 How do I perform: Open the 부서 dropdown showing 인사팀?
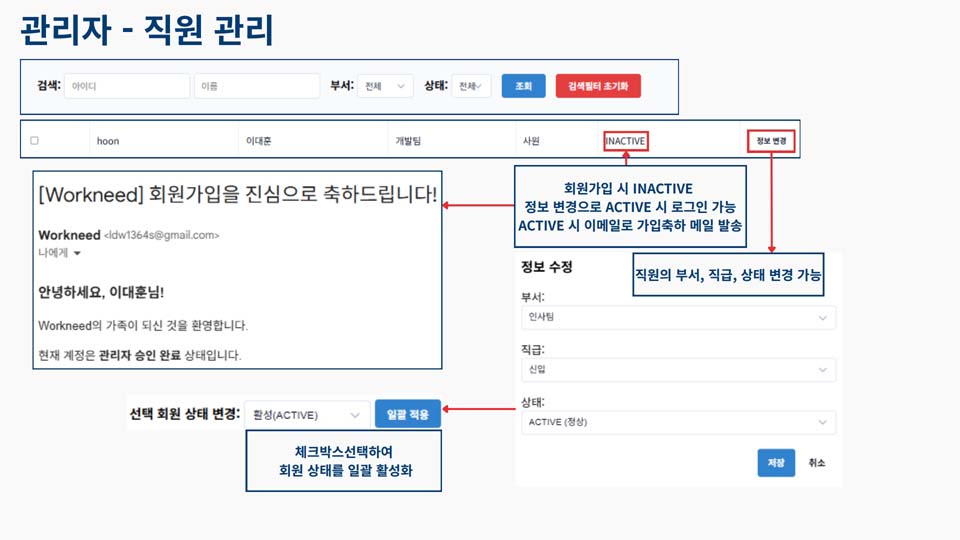678,318
